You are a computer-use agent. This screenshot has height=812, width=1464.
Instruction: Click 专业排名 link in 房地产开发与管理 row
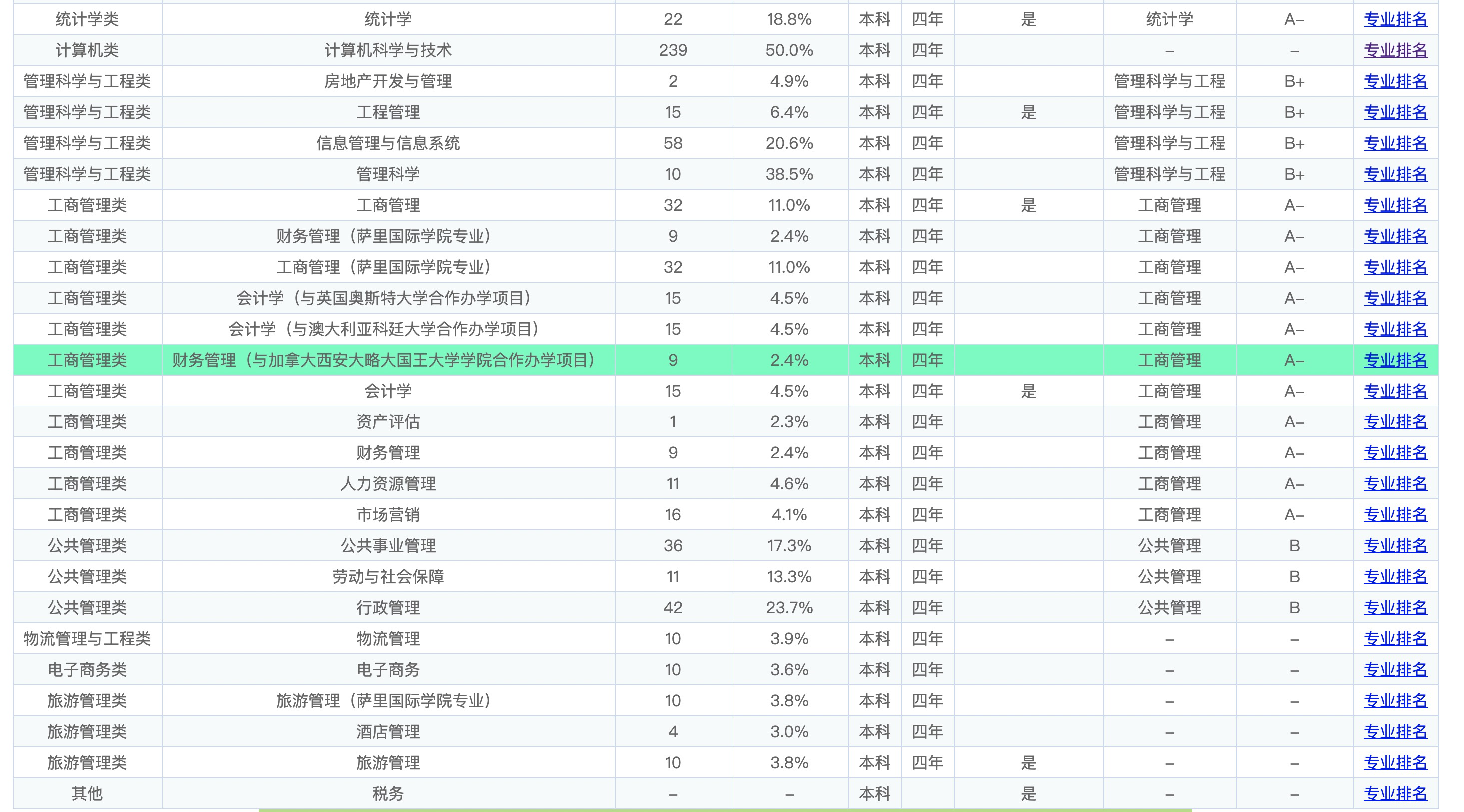coord(1395,81)
